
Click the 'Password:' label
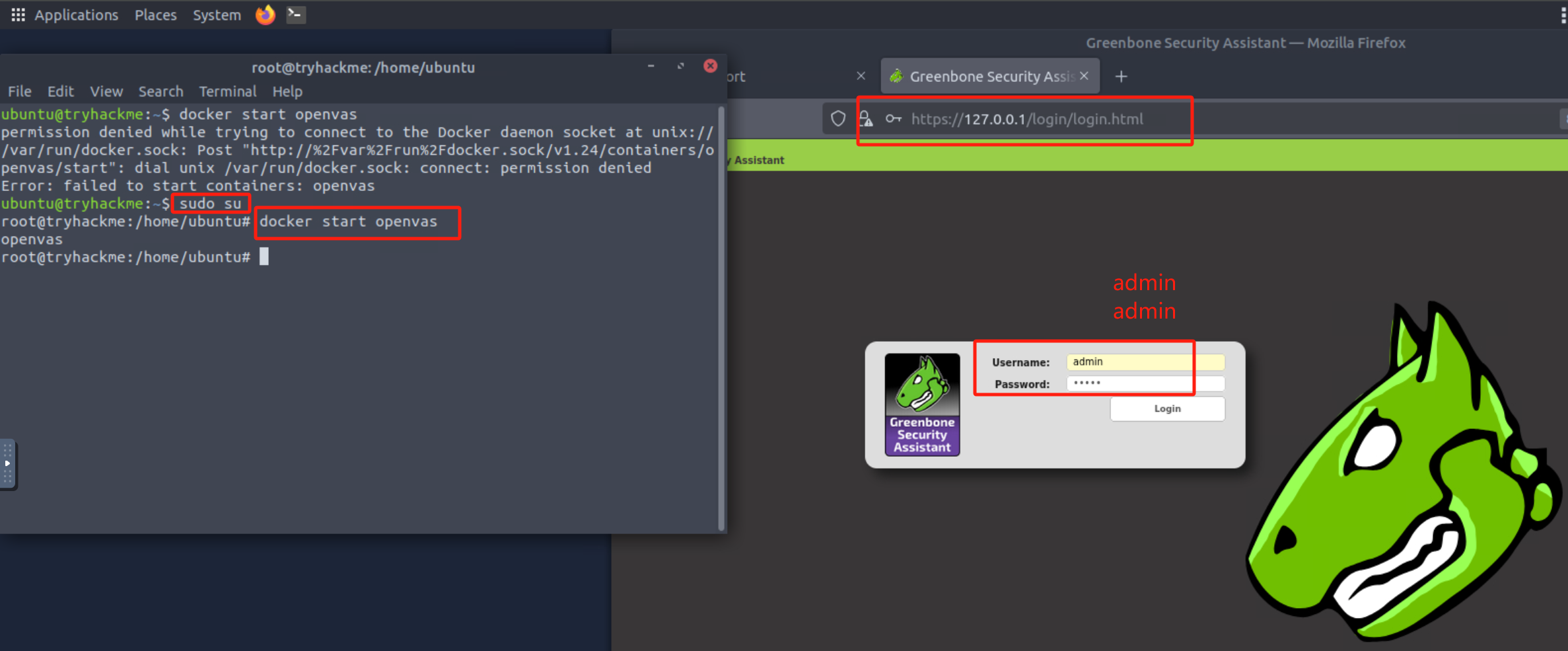(x=1022, y=384)
